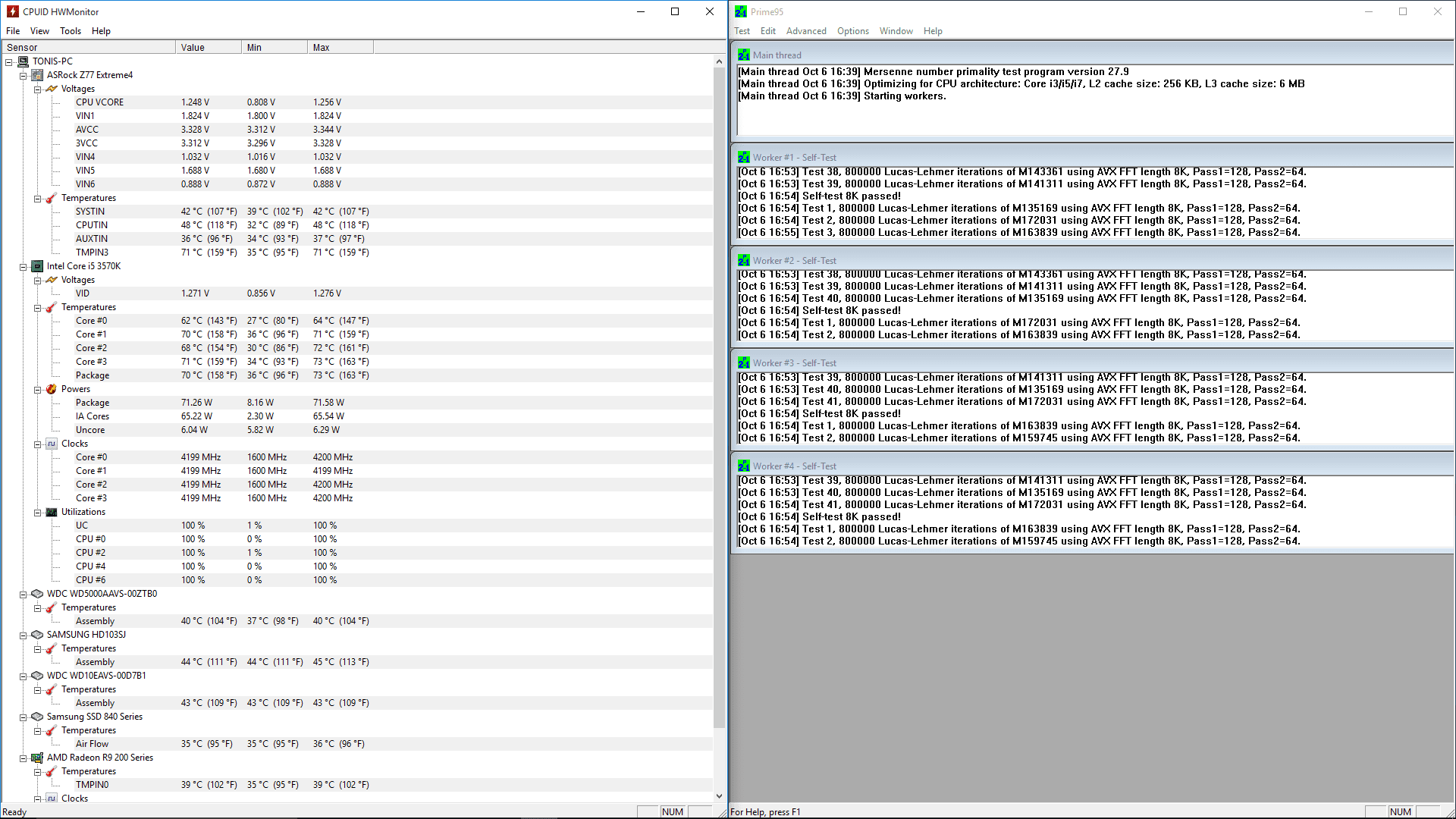Click the WDC WD10EAVS-00D7B1 drive icon

click(37, 676)
